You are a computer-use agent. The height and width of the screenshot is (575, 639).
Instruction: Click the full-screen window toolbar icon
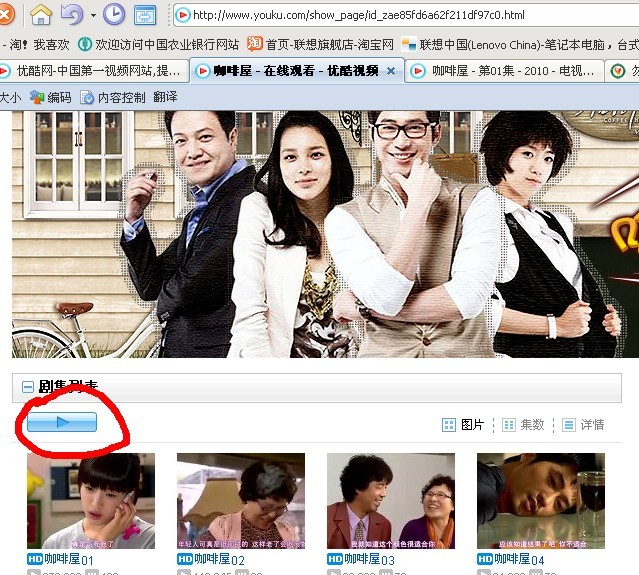[x=145, y=15]
